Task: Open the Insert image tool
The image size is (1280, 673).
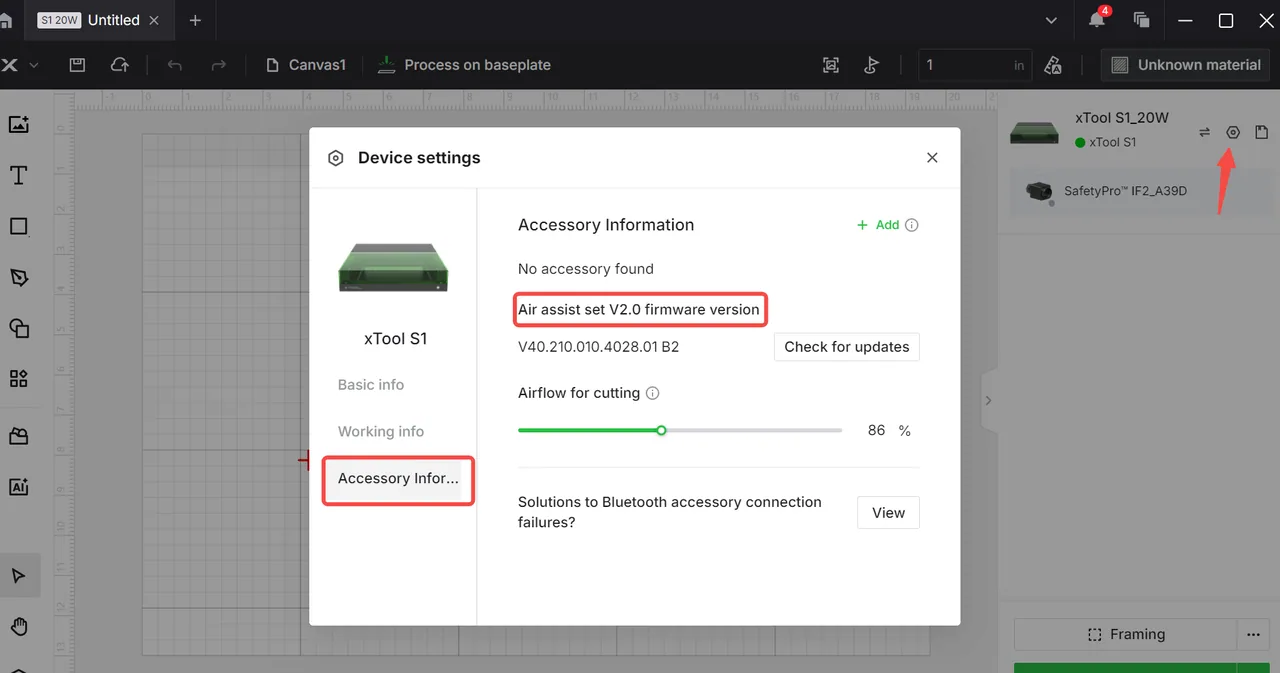Action: pos(18,125)
